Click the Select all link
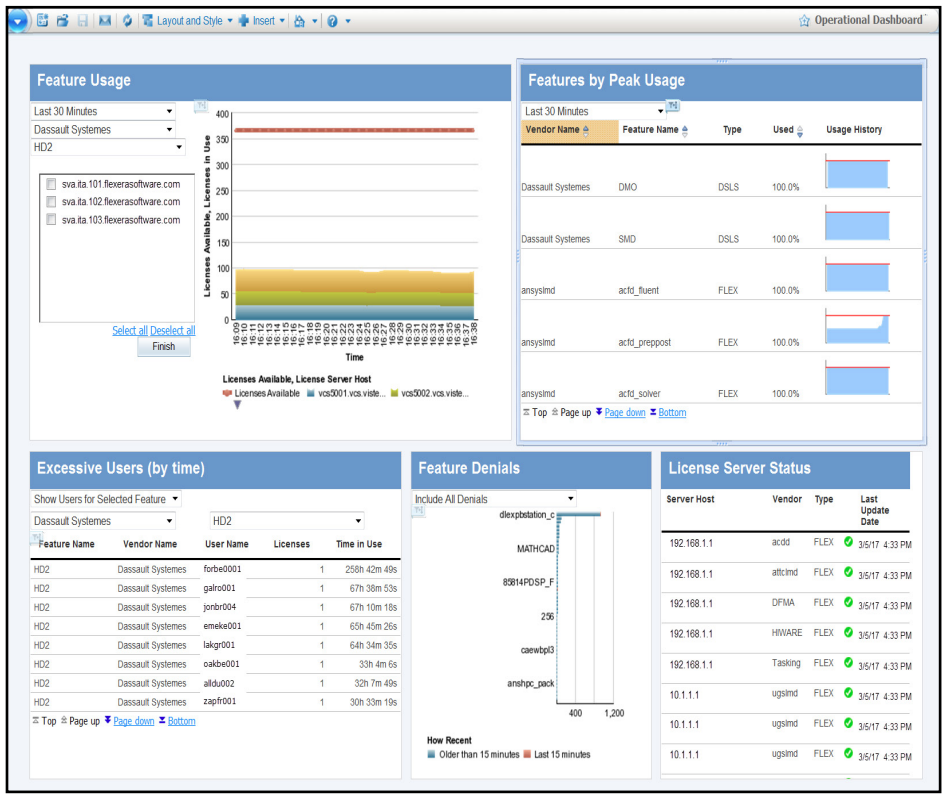The height and width of the screenshot is (803, 947). (130, 331)
